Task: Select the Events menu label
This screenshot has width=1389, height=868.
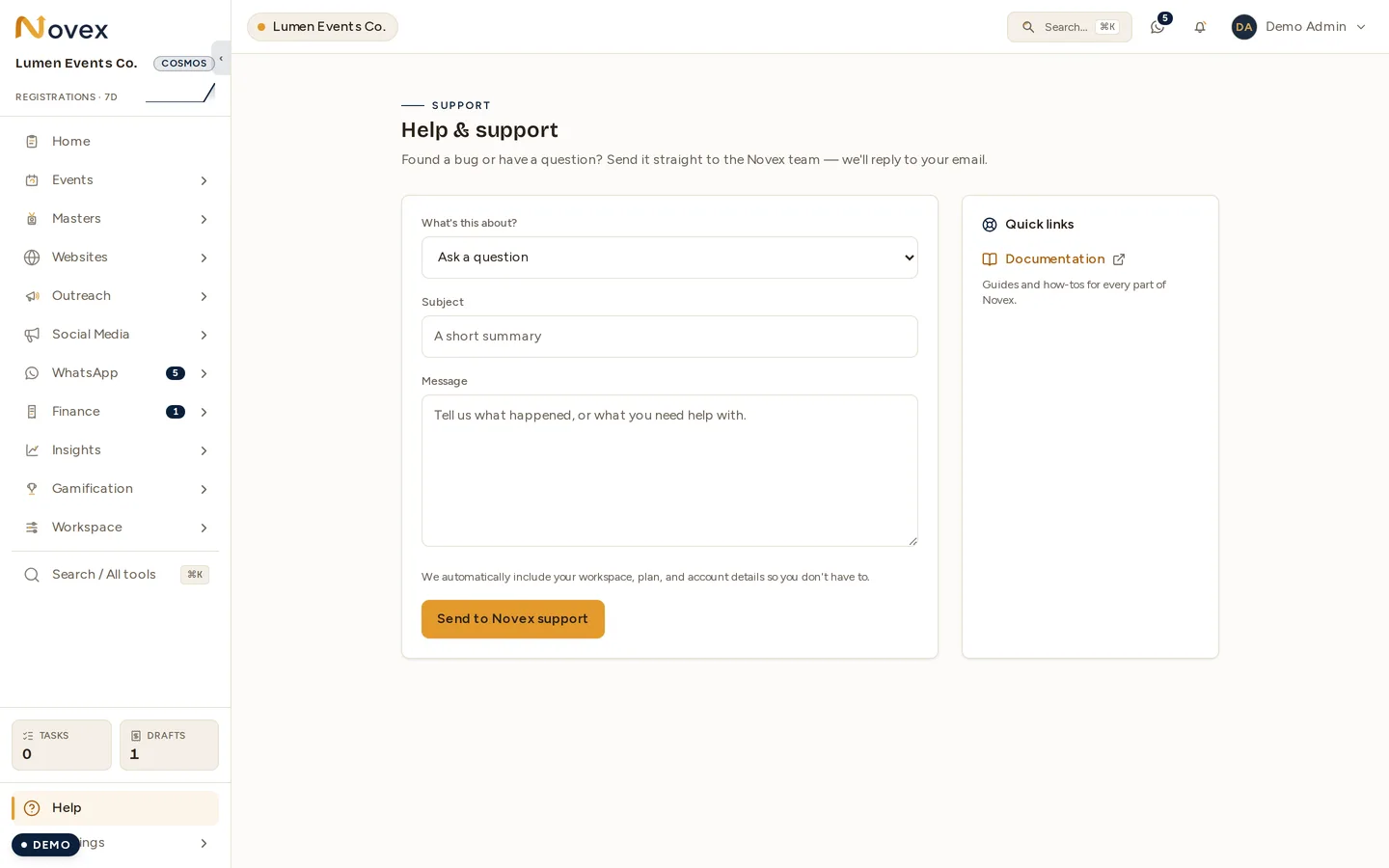Action: (x=72, y=180)
